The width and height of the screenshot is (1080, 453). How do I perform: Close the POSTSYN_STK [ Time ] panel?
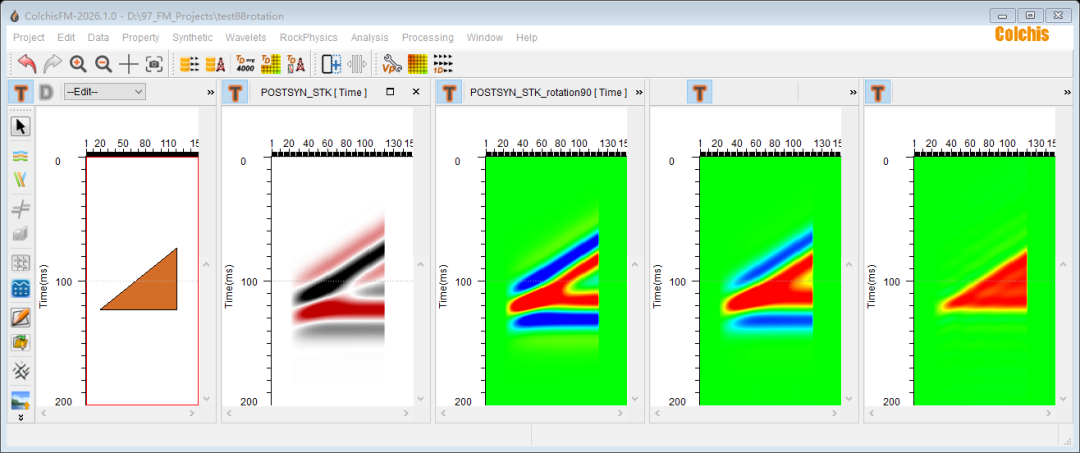pos(415,92)
